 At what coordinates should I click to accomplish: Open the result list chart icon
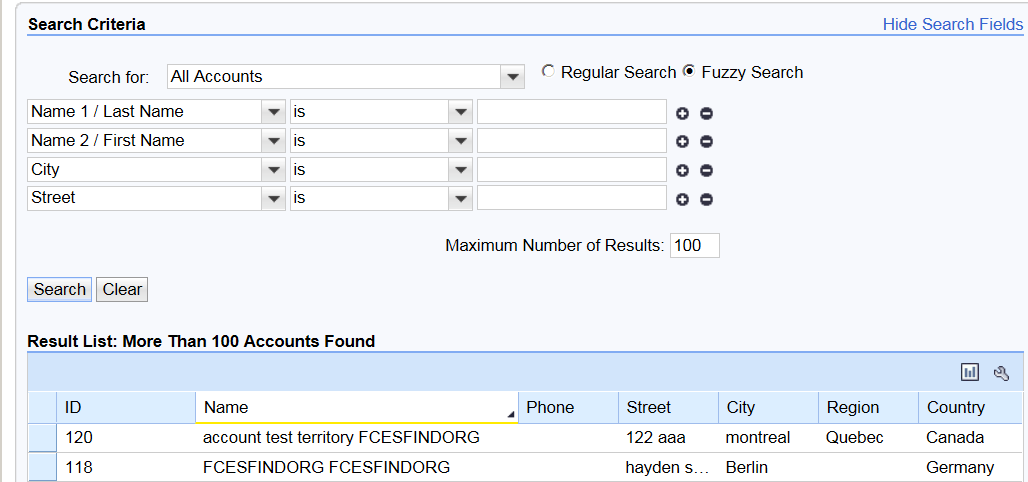click(x=970, y=372)
